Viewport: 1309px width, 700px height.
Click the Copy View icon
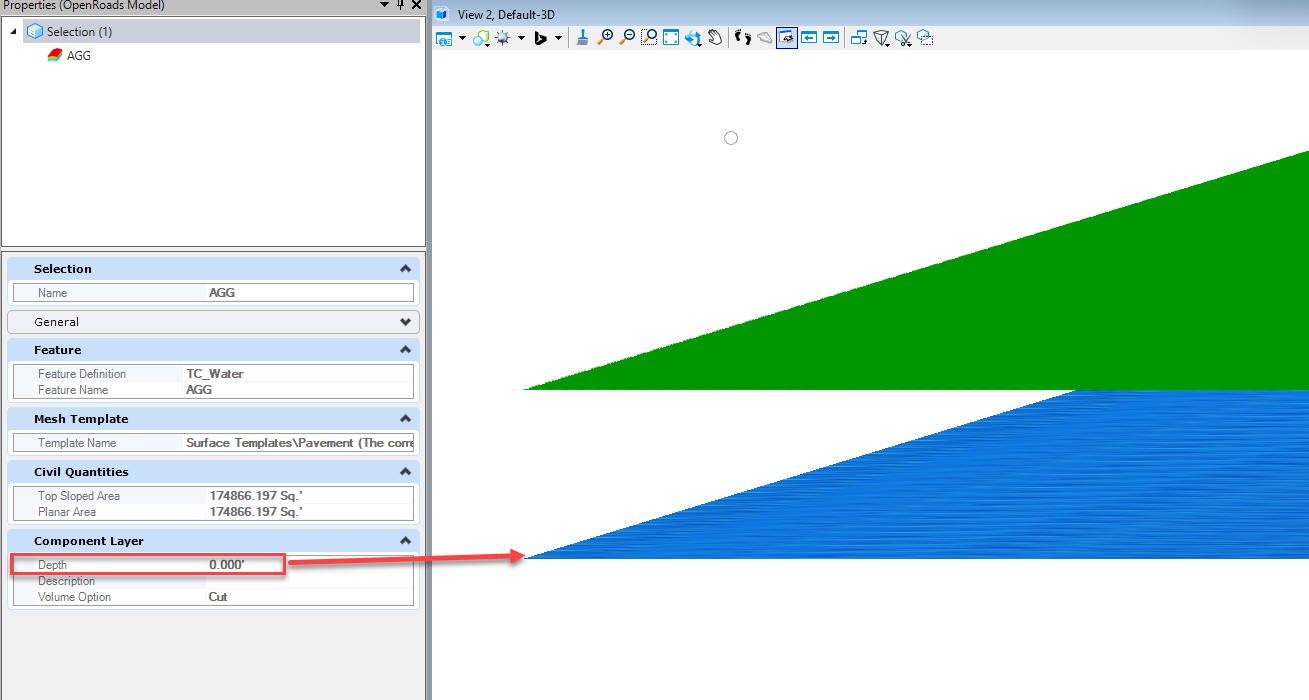(x=858, y=38)
